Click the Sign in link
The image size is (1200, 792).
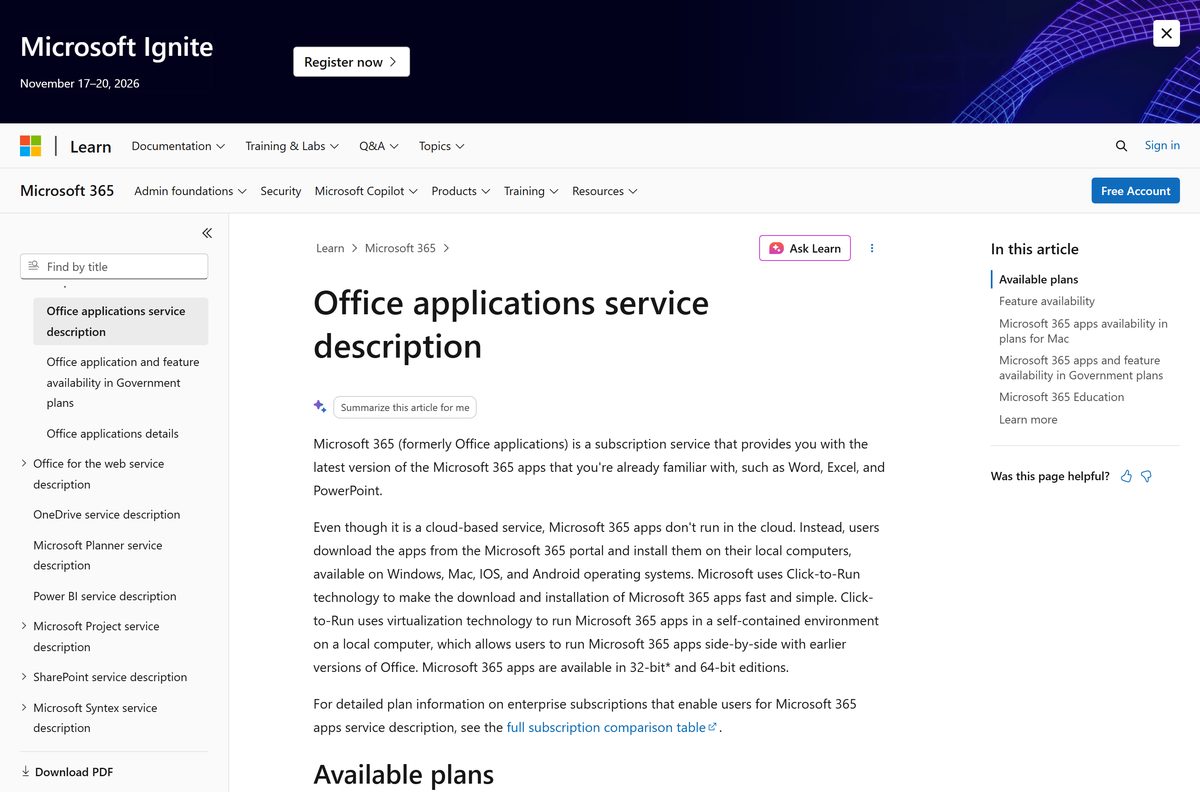(x=1162, y=145)
